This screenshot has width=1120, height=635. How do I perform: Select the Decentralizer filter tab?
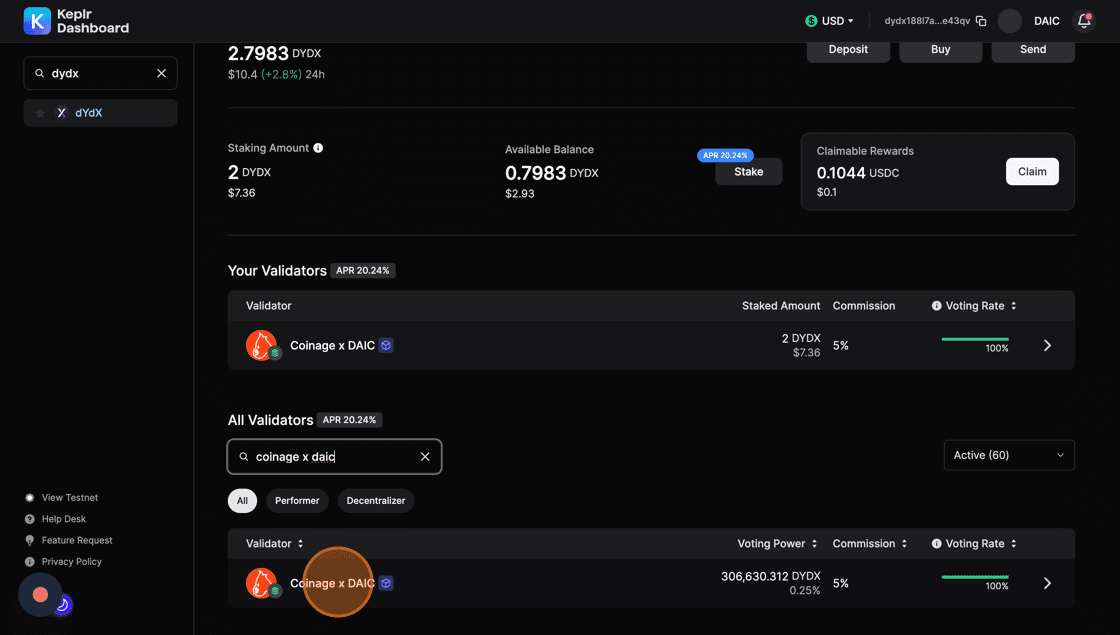tap(376, 501)
